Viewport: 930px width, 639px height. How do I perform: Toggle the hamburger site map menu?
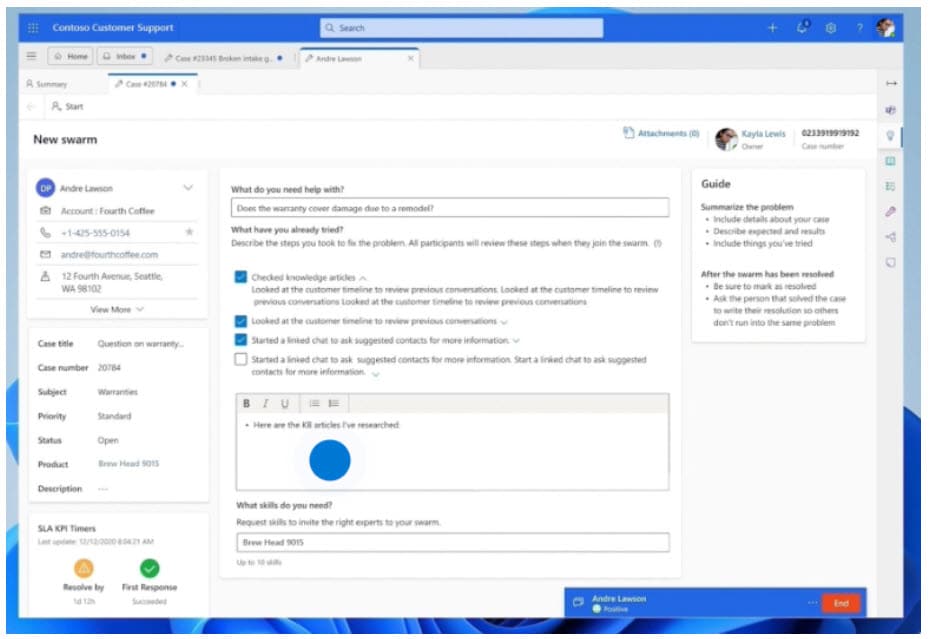(31, 56)
